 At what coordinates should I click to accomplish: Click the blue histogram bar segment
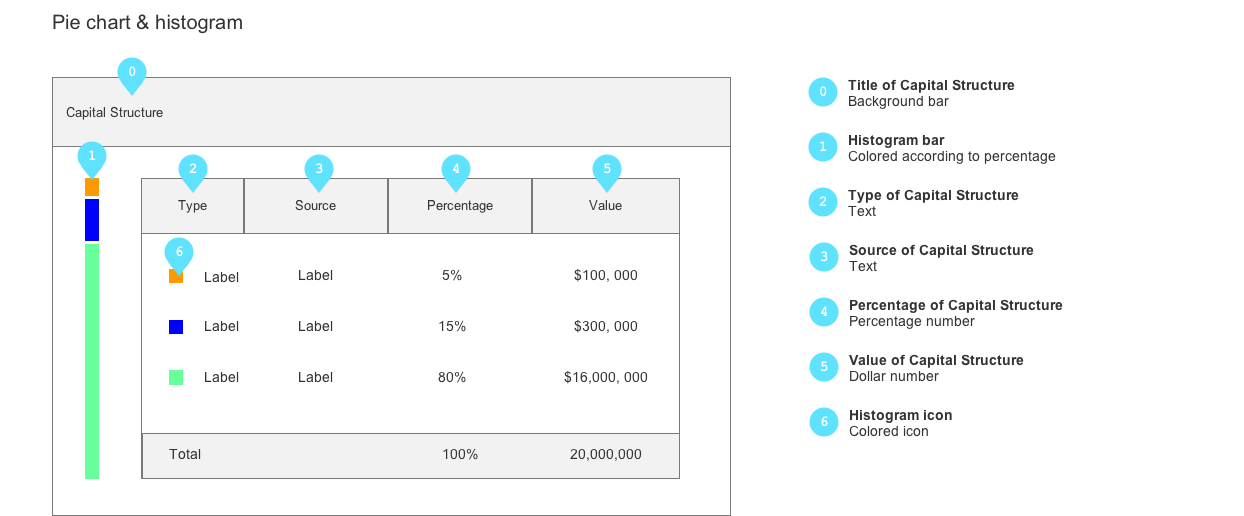[x=92, y=220]
